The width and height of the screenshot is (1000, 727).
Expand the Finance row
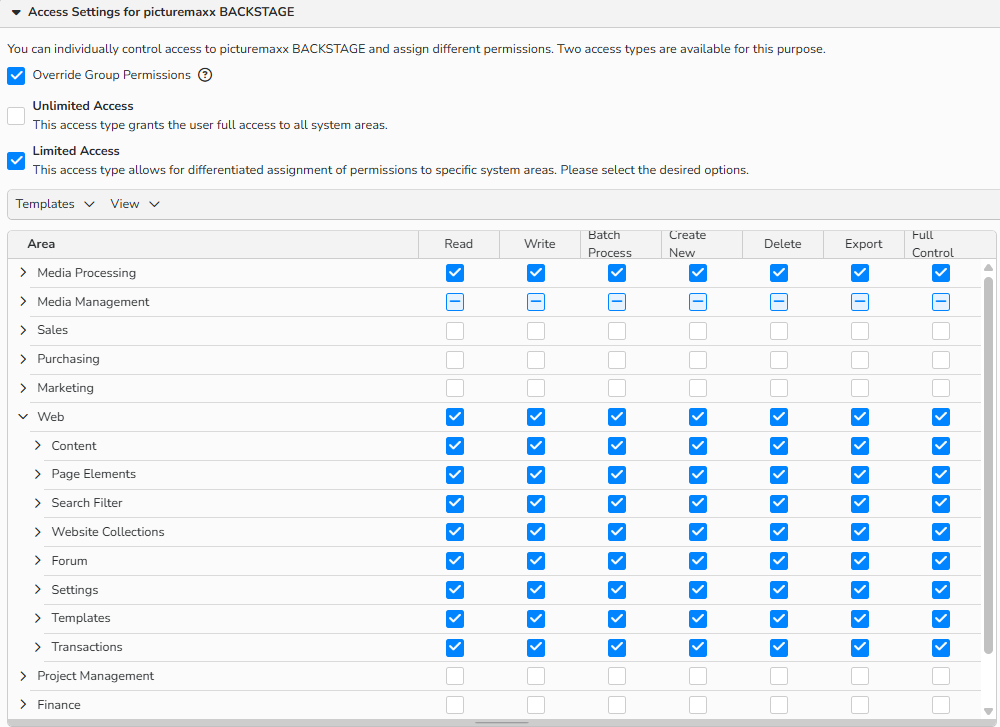[24, 705]
